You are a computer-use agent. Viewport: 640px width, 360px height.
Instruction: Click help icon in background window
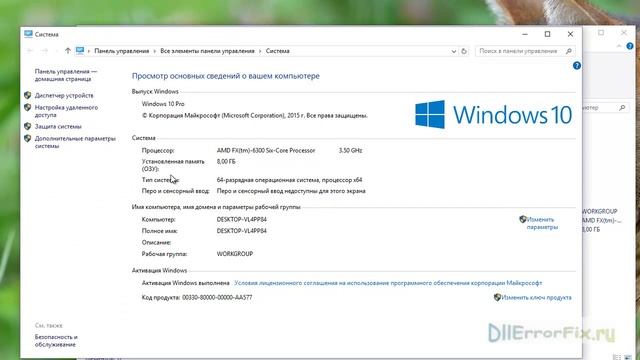tap(630, 46)
